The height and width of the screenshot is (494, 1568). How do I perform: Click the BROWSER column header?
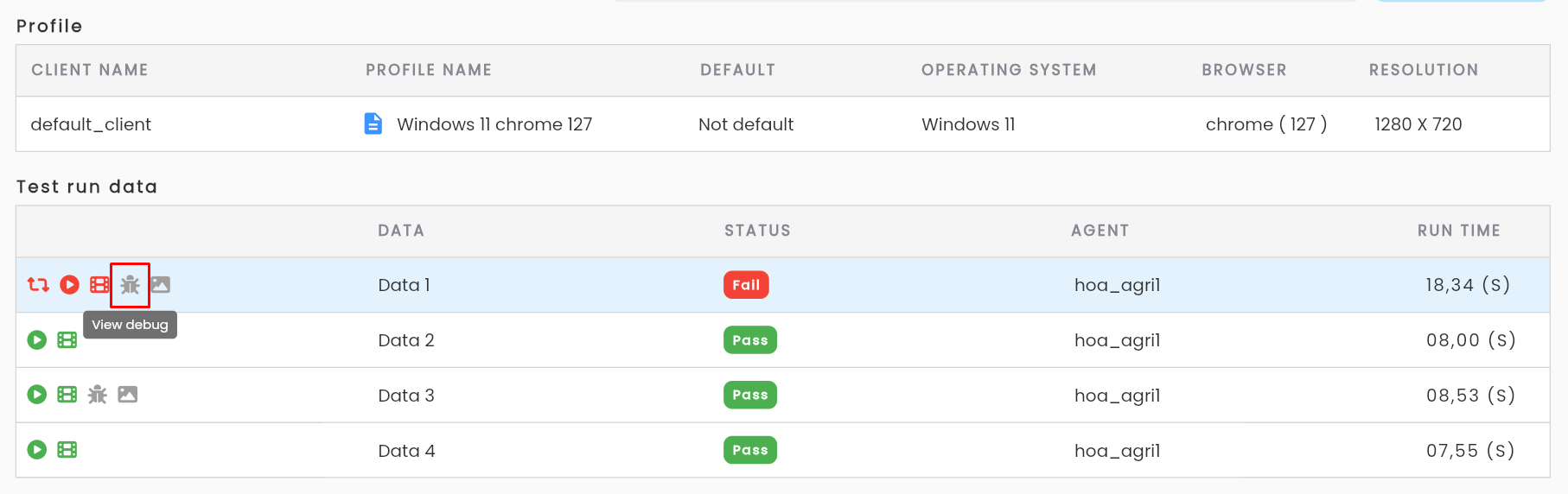point(1244,70)
